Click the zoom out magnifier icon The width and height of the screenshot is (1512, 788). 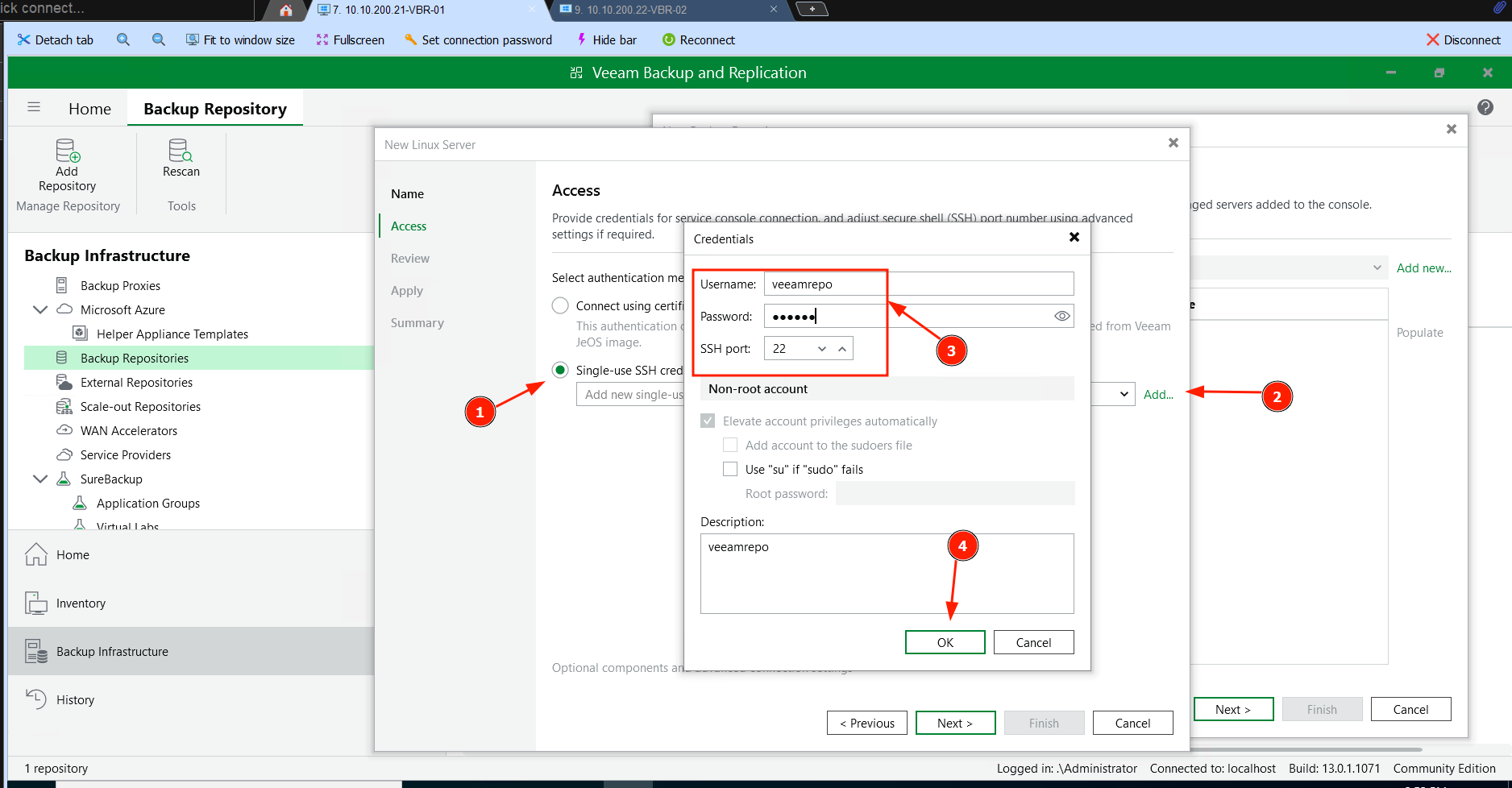coord(159,39)
